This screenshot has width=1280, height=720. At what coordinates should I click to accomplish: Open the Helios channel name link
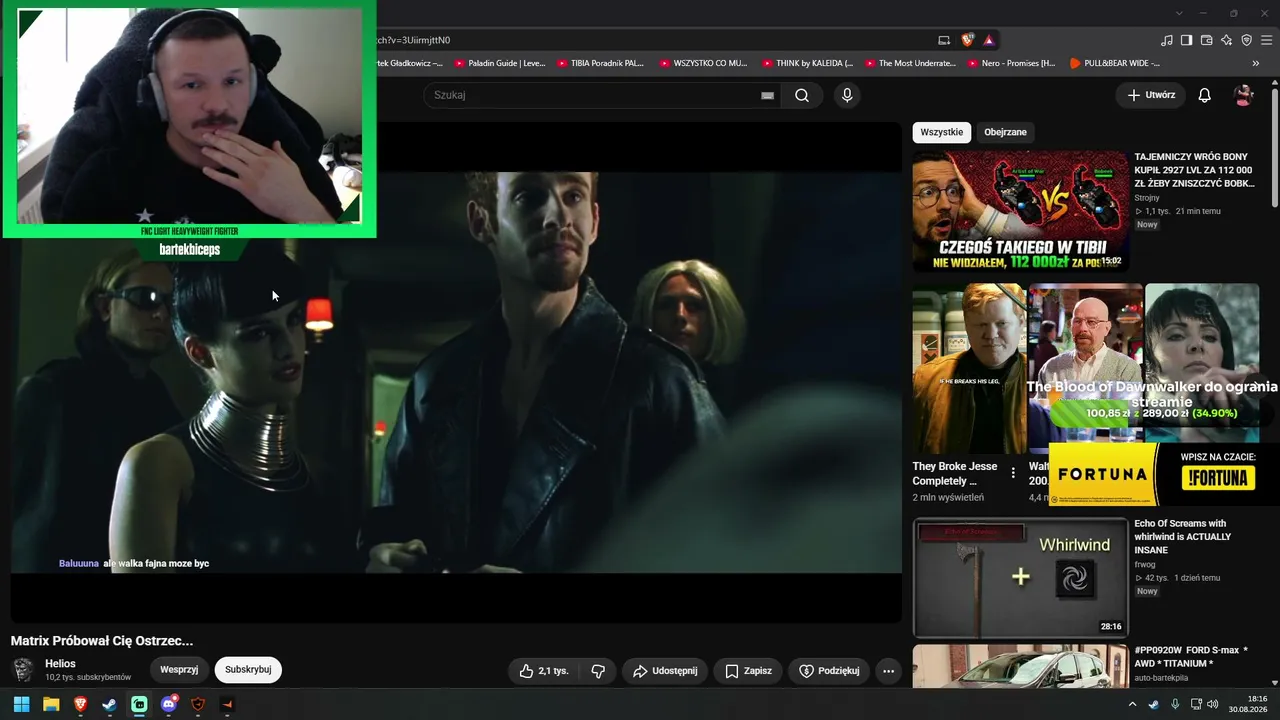pyautogui.click(x=60, y=664)
